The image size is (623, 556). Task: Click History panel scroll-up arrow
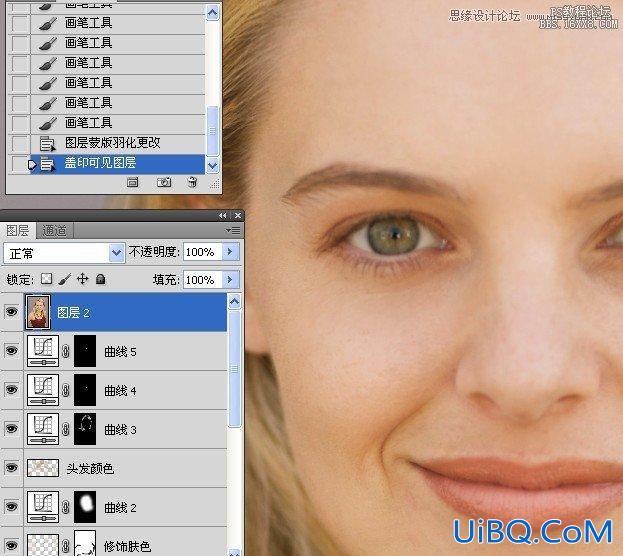pos(213,13)
